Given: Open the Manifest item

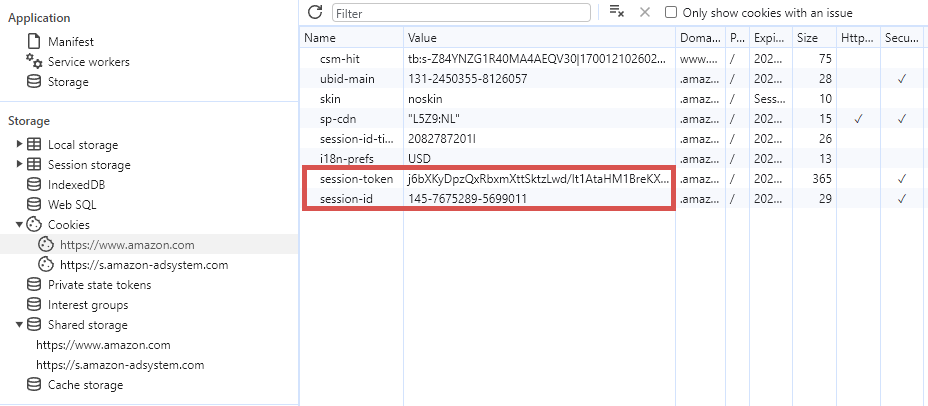Looking at the screenshot, I should tap(69, 42).
